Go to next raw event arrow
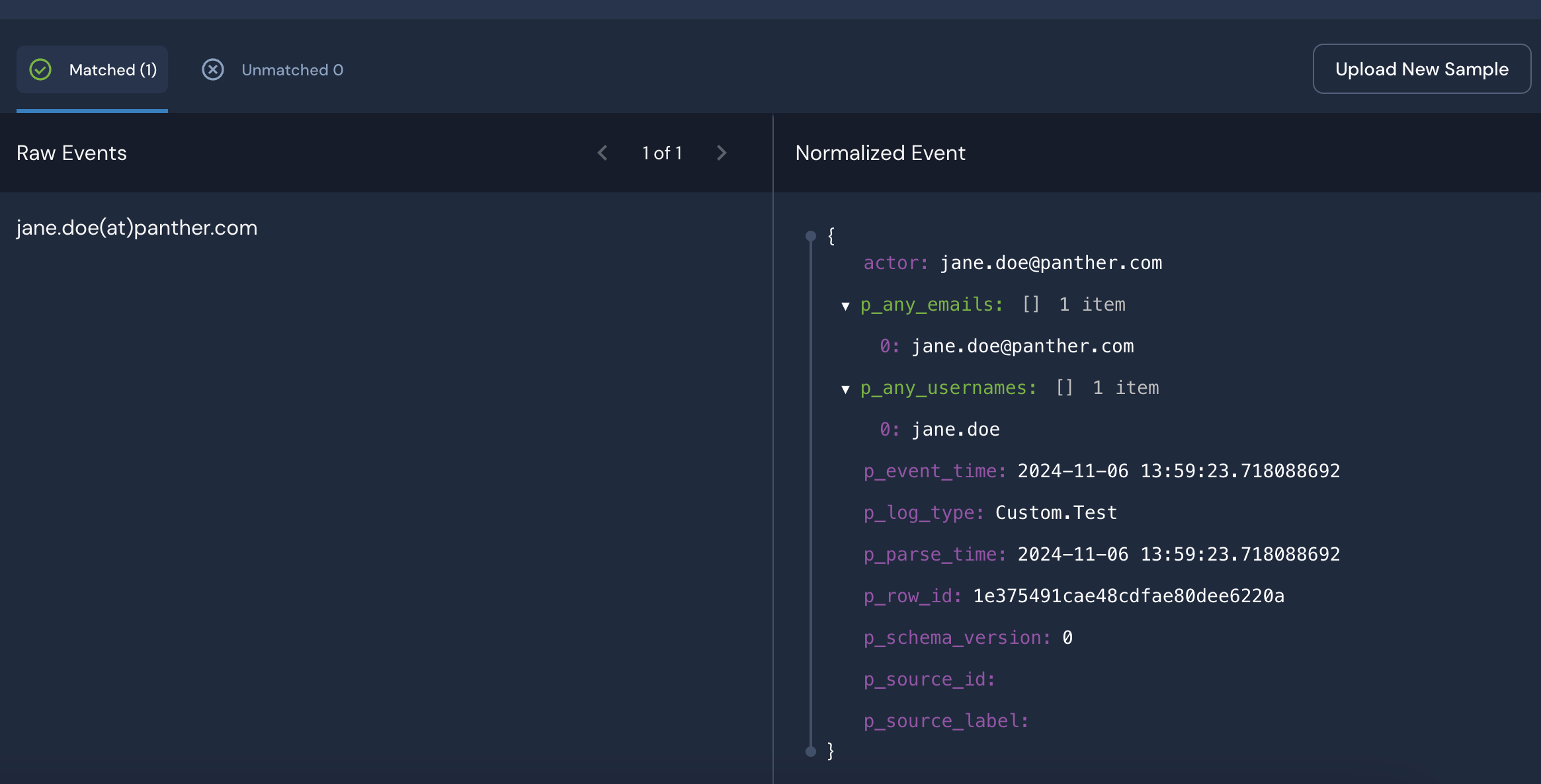The width and height of the screenshot is (1541, 784). (x=722, y=153)
